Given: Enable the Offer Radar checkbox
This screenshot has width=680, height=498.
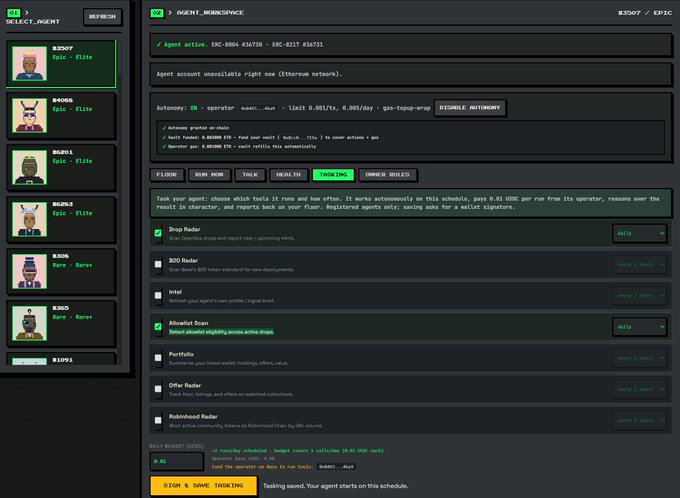Looking at the screenshot, I should click(158, 389).
